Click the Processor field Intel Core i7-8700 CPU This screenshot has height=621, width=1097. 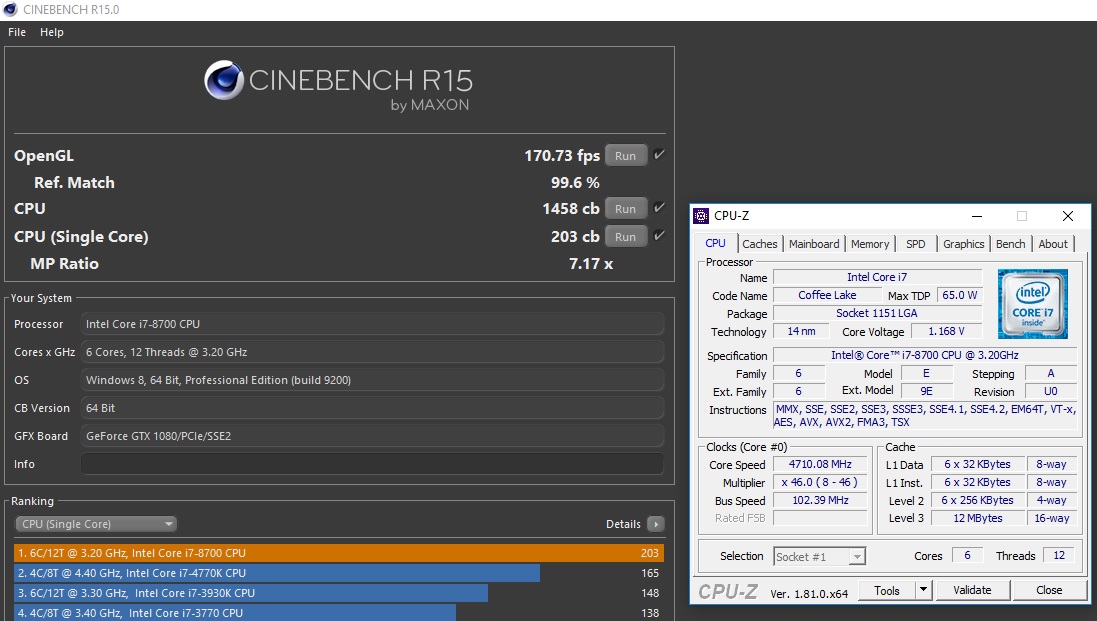click(x=372, y=324)
